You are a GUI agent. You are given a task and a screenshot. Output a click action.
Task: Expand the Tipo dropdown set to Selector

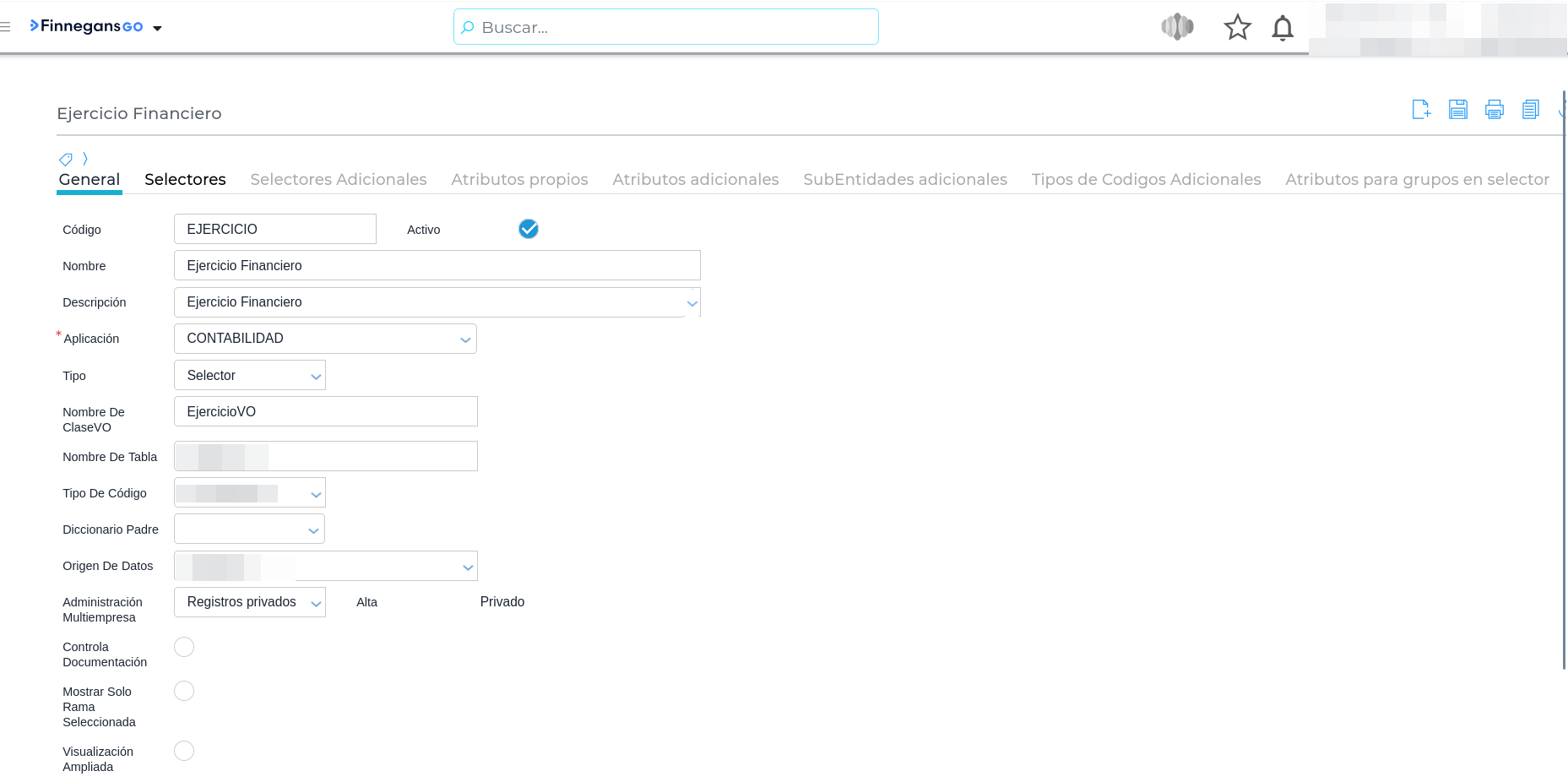pos(250,376)
